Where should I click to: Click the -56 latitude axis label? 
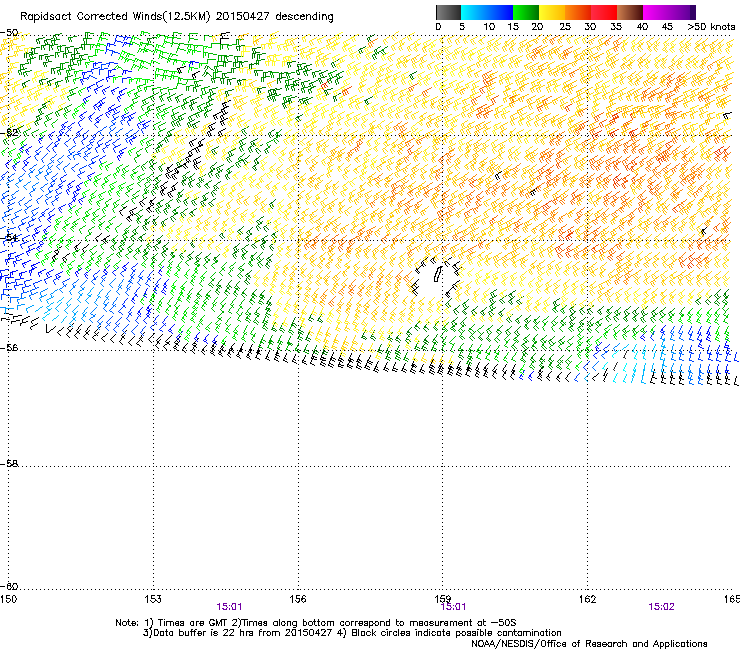point(10,347)
